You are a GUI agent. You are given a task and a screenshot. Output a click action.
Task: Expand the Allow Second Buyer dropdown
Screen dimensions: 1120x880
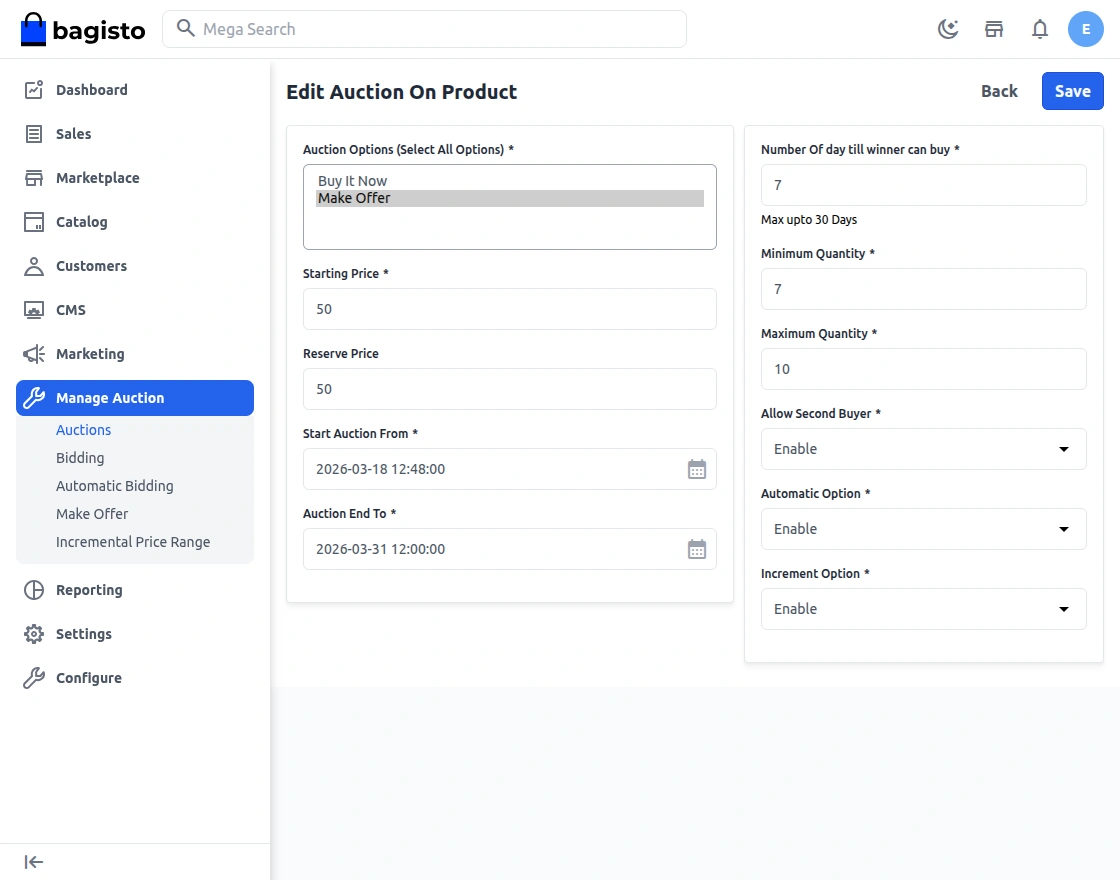point(923,449)
